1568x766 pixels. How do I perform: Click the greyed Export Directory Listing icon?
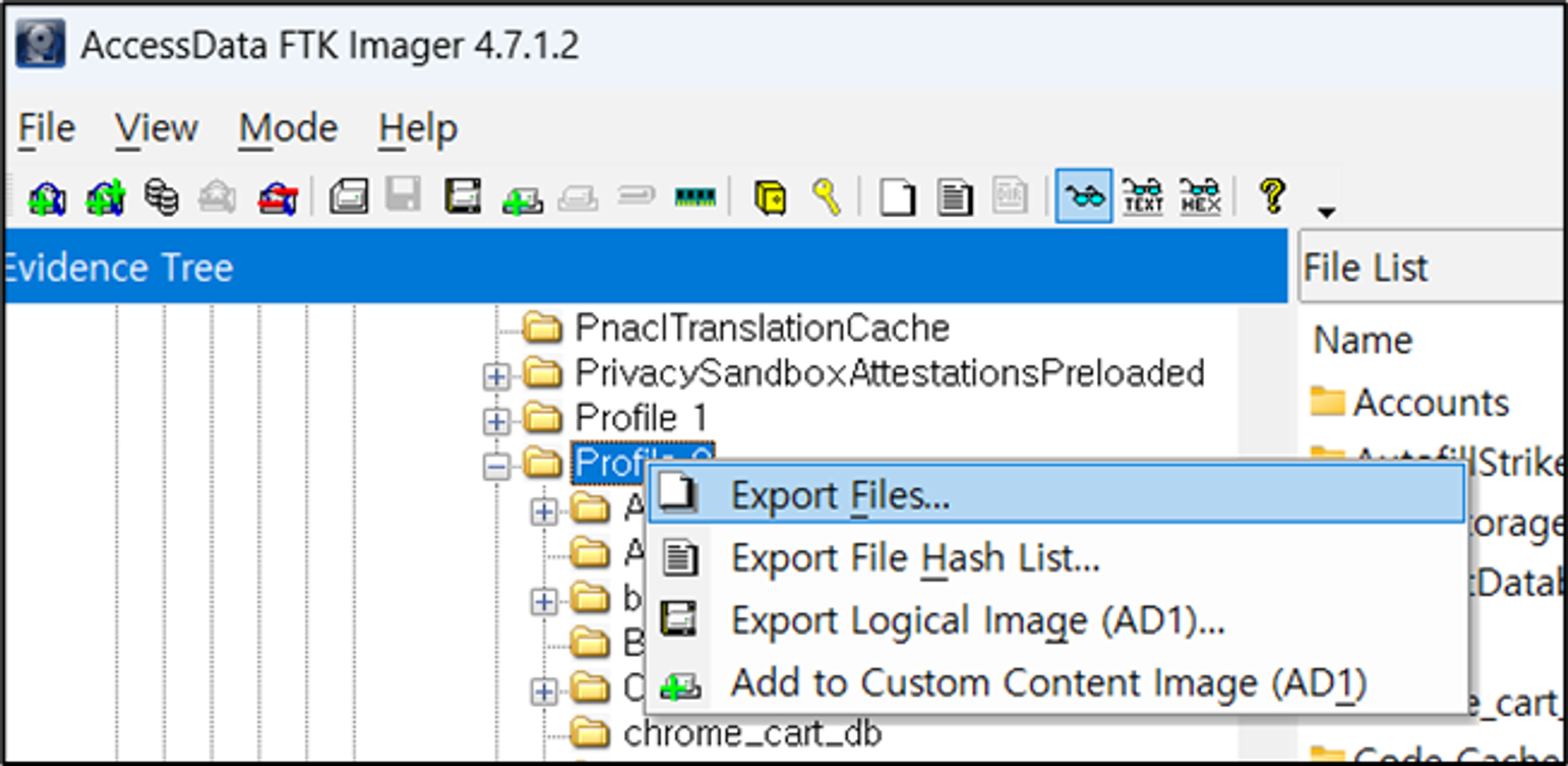pos(1011,195)
